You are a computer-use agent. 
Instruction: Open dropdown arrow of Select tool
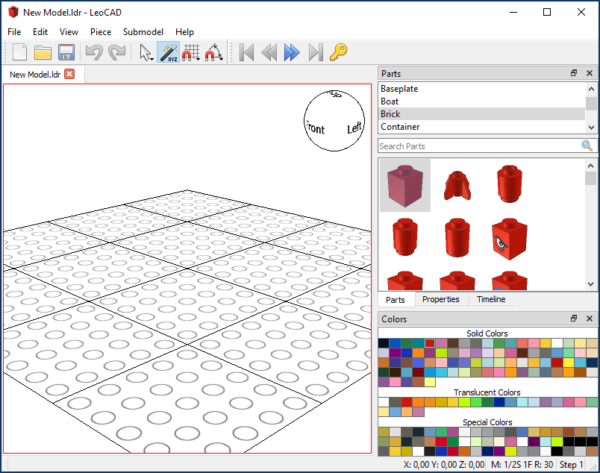point(152,59)
